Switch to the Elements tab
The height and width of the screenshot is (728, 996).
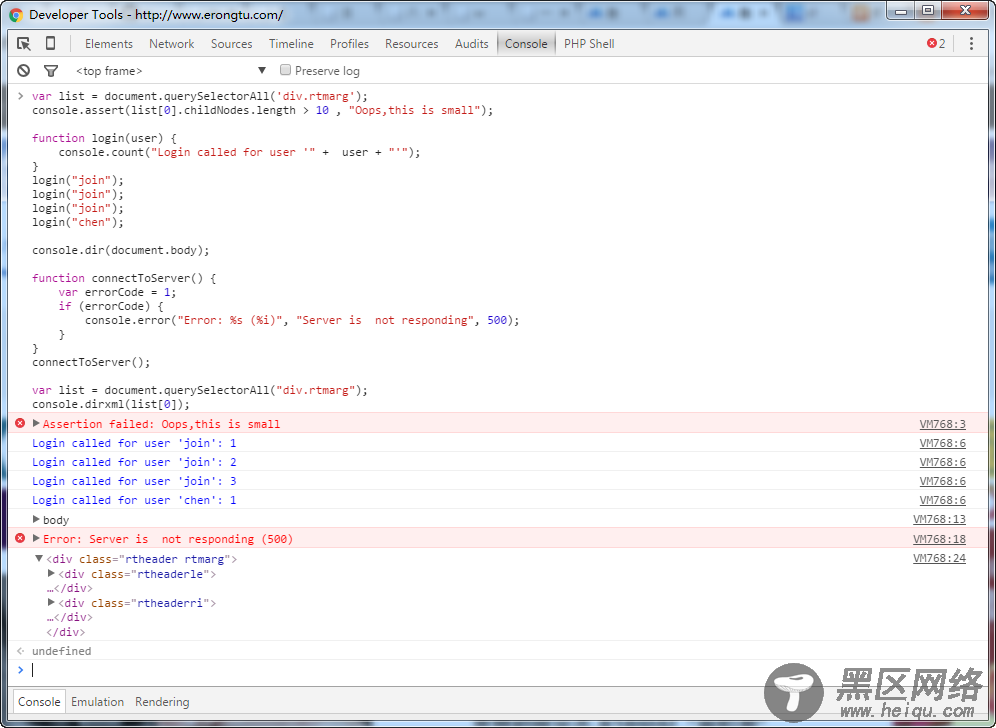coord(109,43)
